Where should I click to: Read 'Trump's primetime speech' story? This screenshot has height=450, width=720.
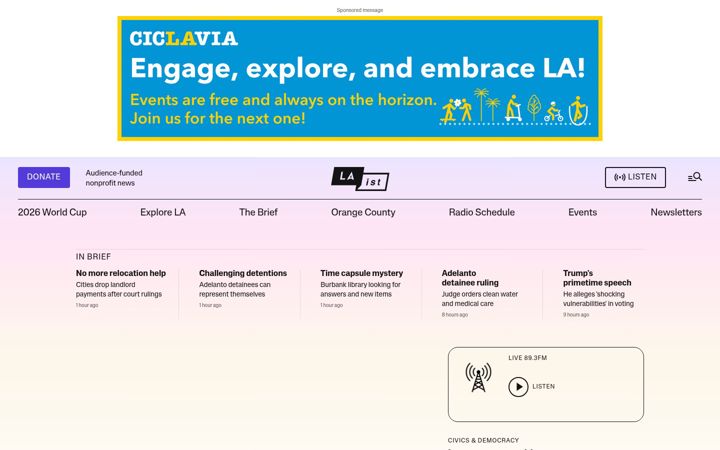(597, 278)
